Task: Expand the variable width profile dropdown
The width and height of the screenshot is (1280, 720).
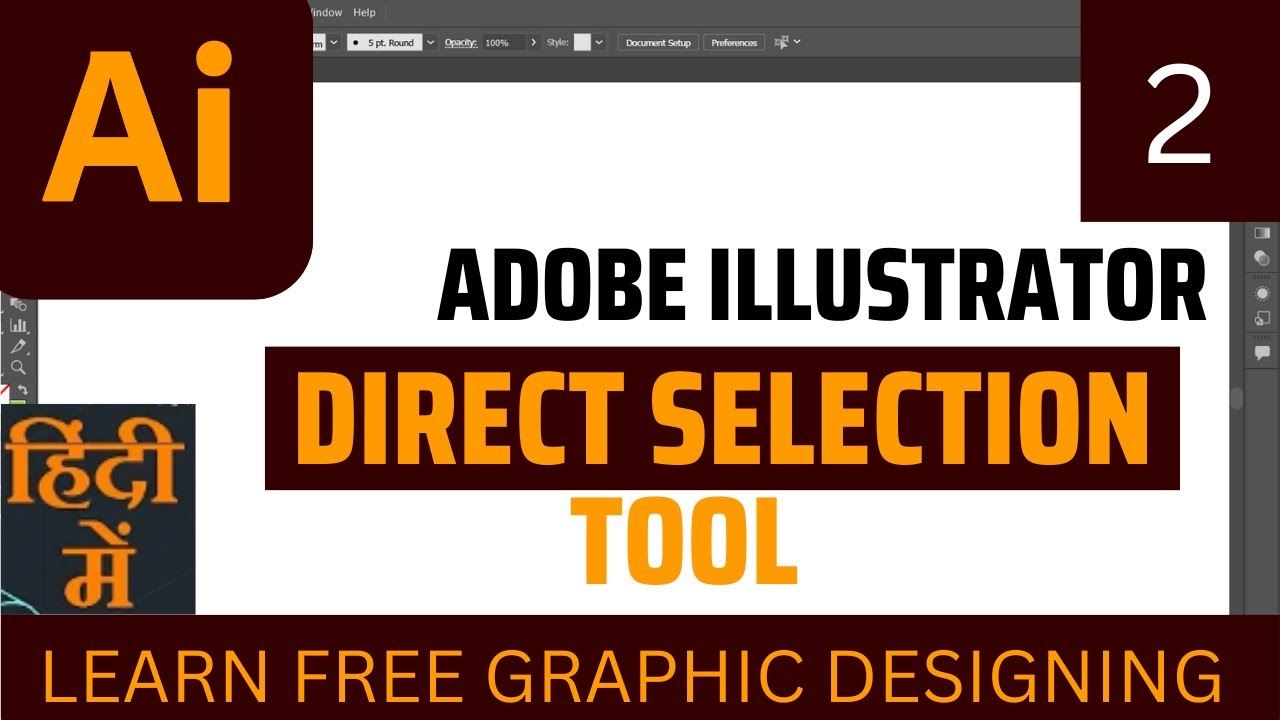Action: point(334,42)
